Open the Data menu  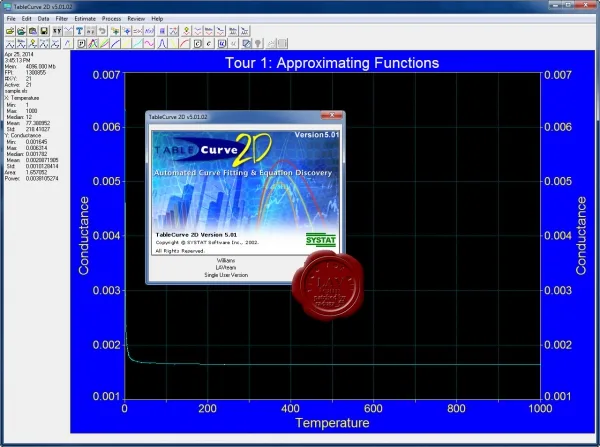(x=43, y=18)
